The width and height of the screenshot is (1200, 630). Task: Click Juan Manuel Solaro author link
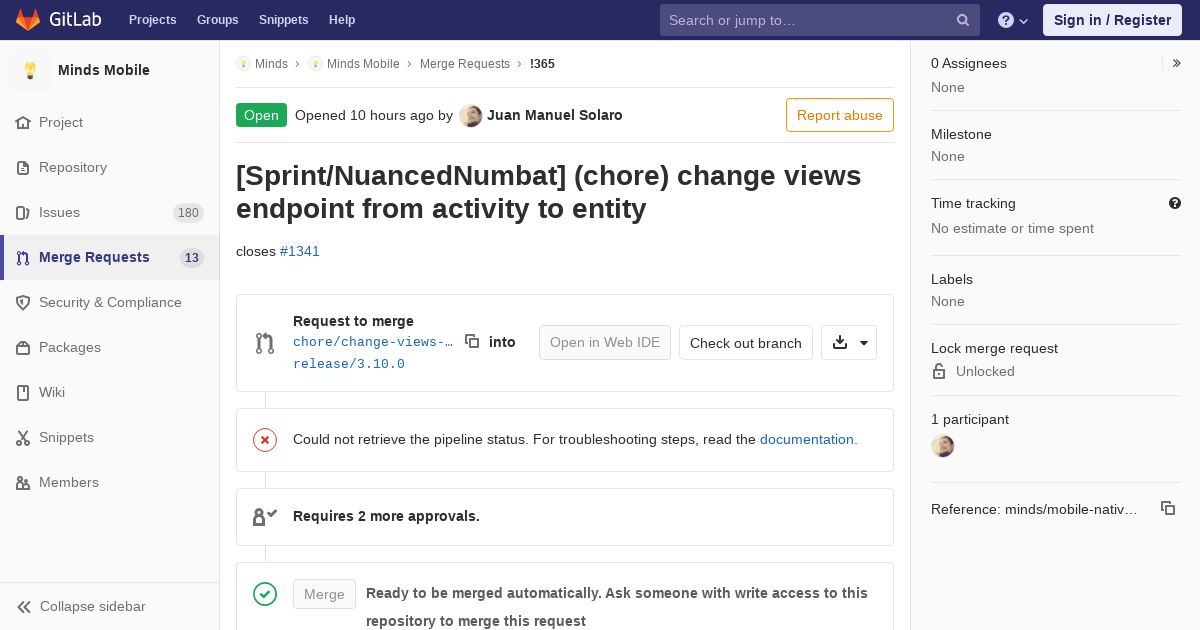pos(555,115)
